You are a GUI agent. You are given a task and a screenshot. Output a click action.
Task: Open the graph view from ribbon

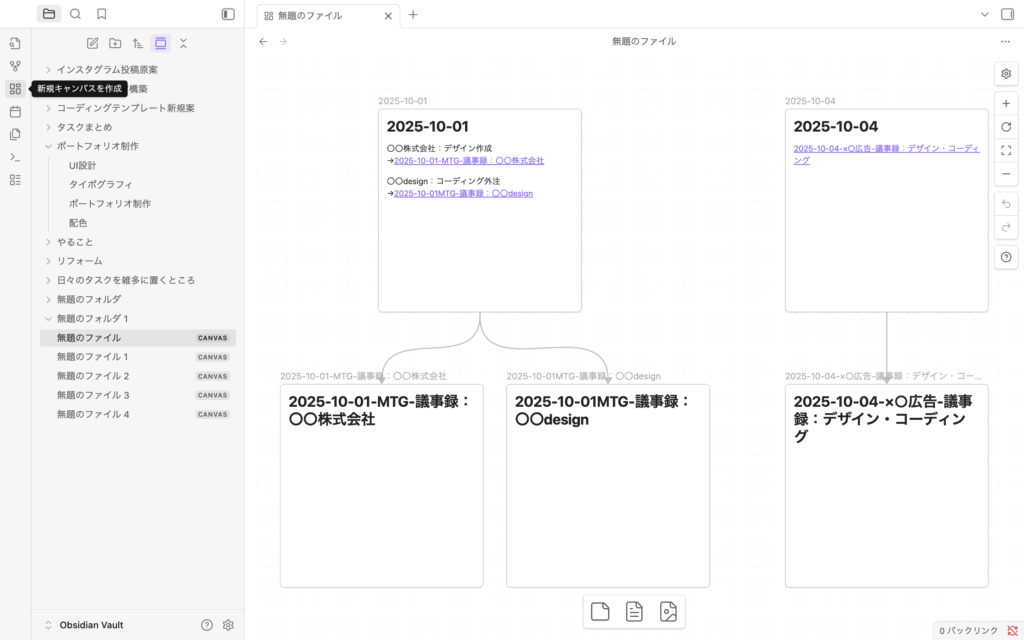15,66
